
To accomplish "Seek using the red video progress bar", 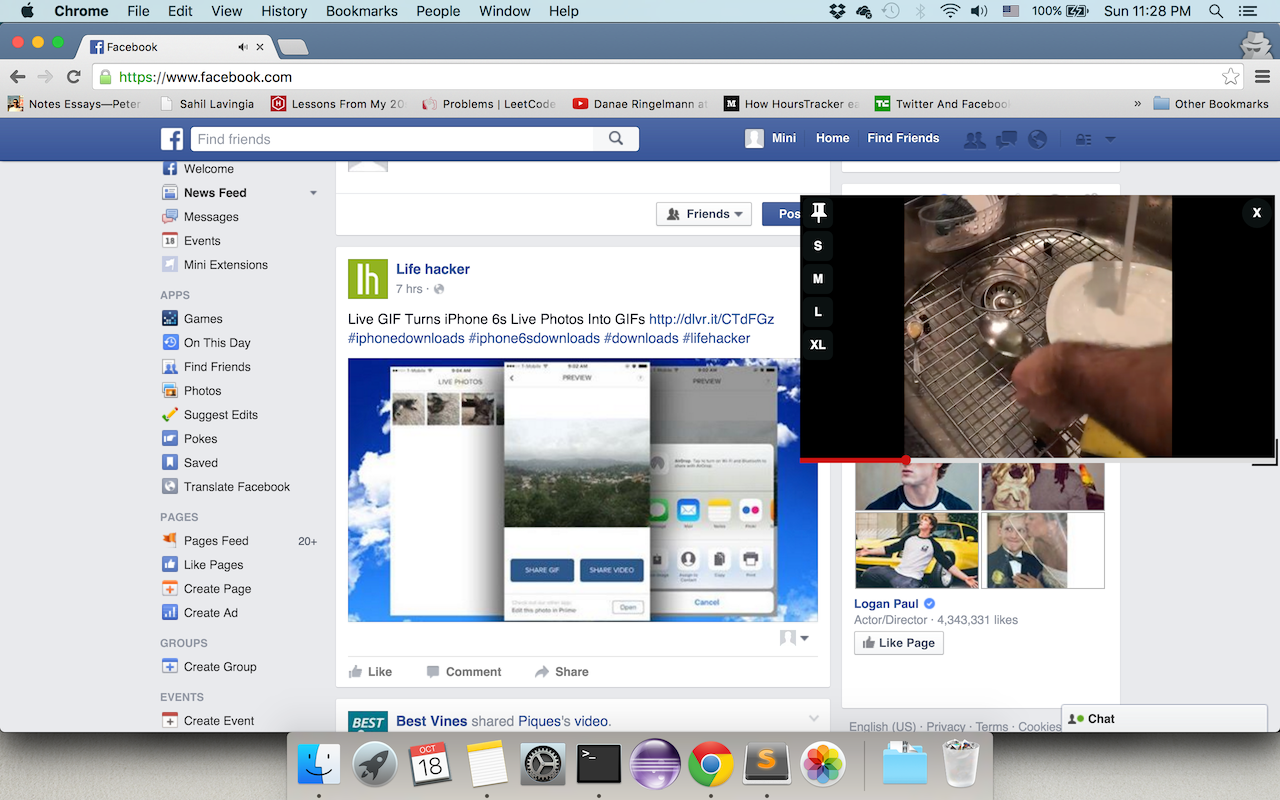I will pyautogui.click(x=1037, y=460).
